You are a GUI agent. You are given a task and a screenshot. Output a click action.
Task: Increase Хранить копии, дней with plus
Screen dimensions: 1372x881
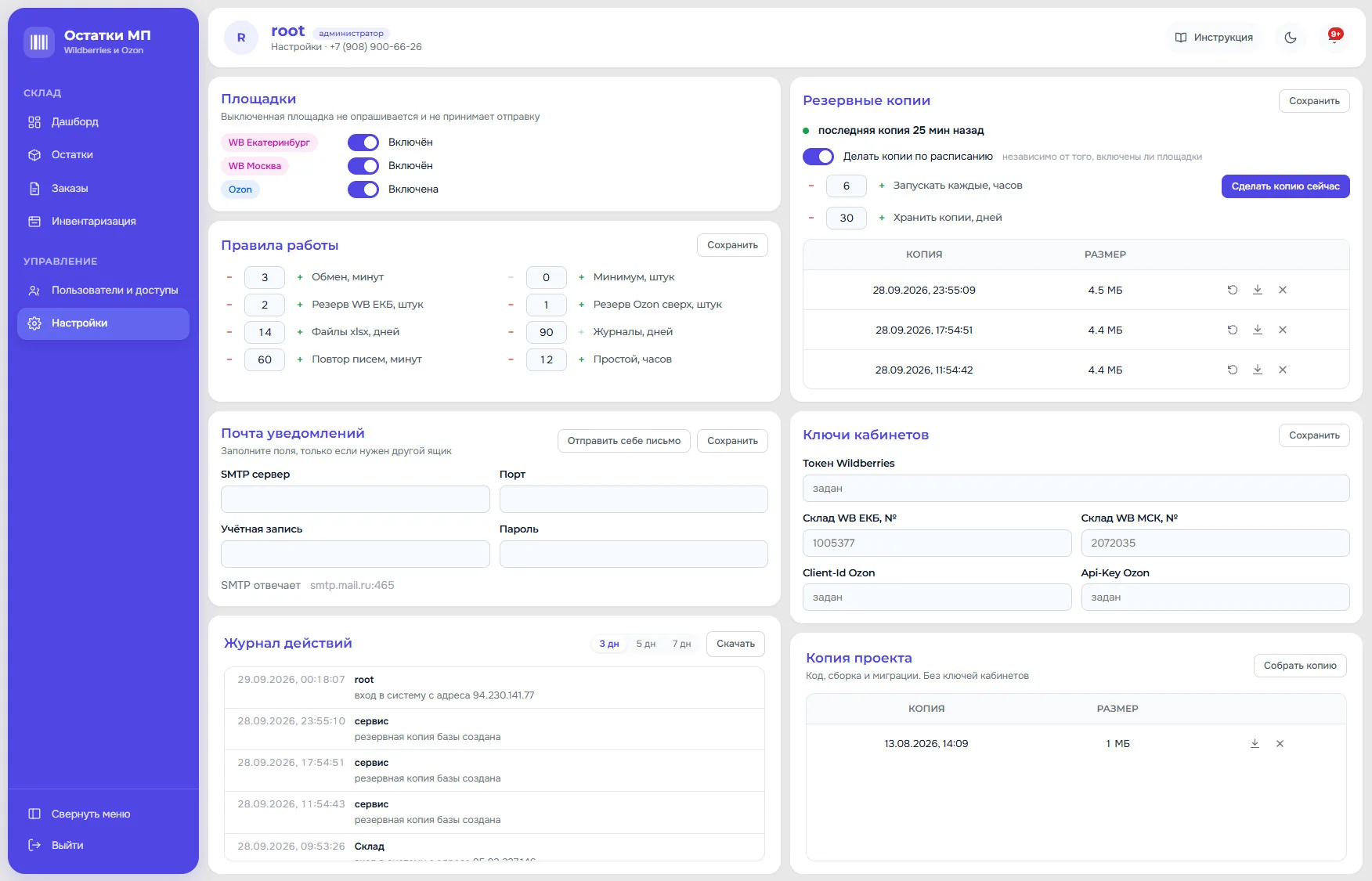882,218
